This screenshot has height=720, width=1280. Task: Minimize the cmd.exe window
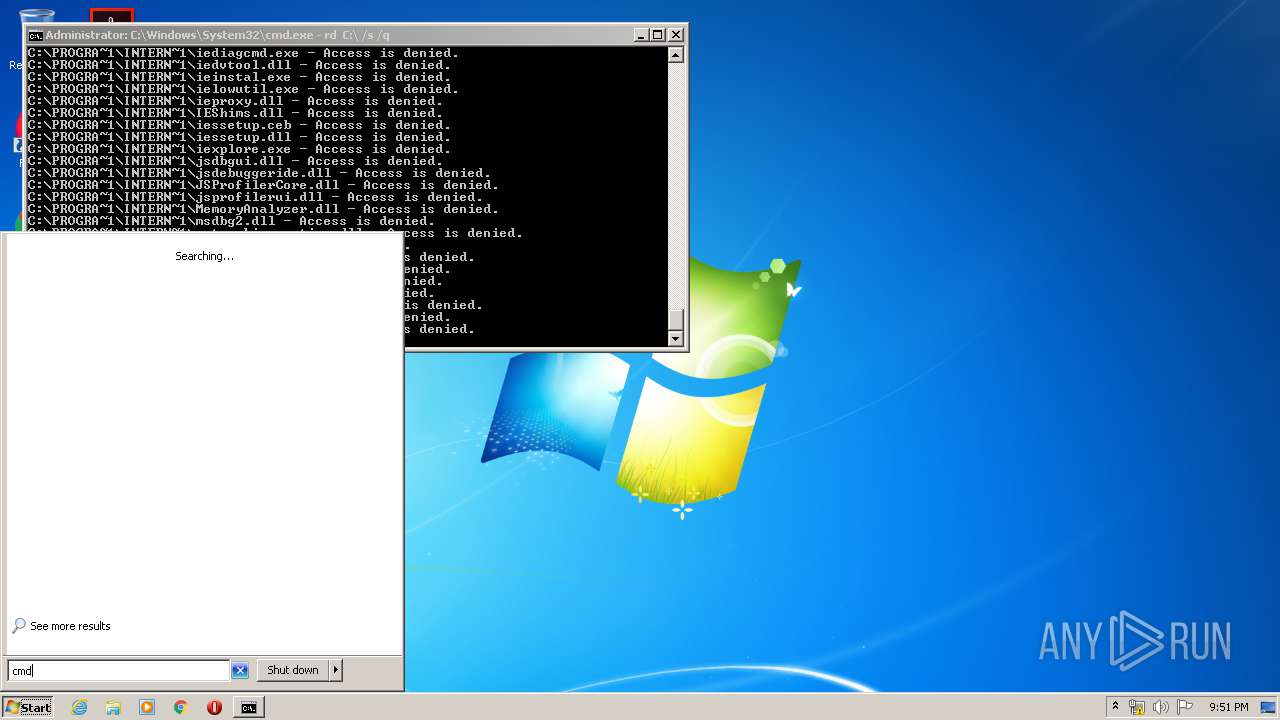coord(641,35)
